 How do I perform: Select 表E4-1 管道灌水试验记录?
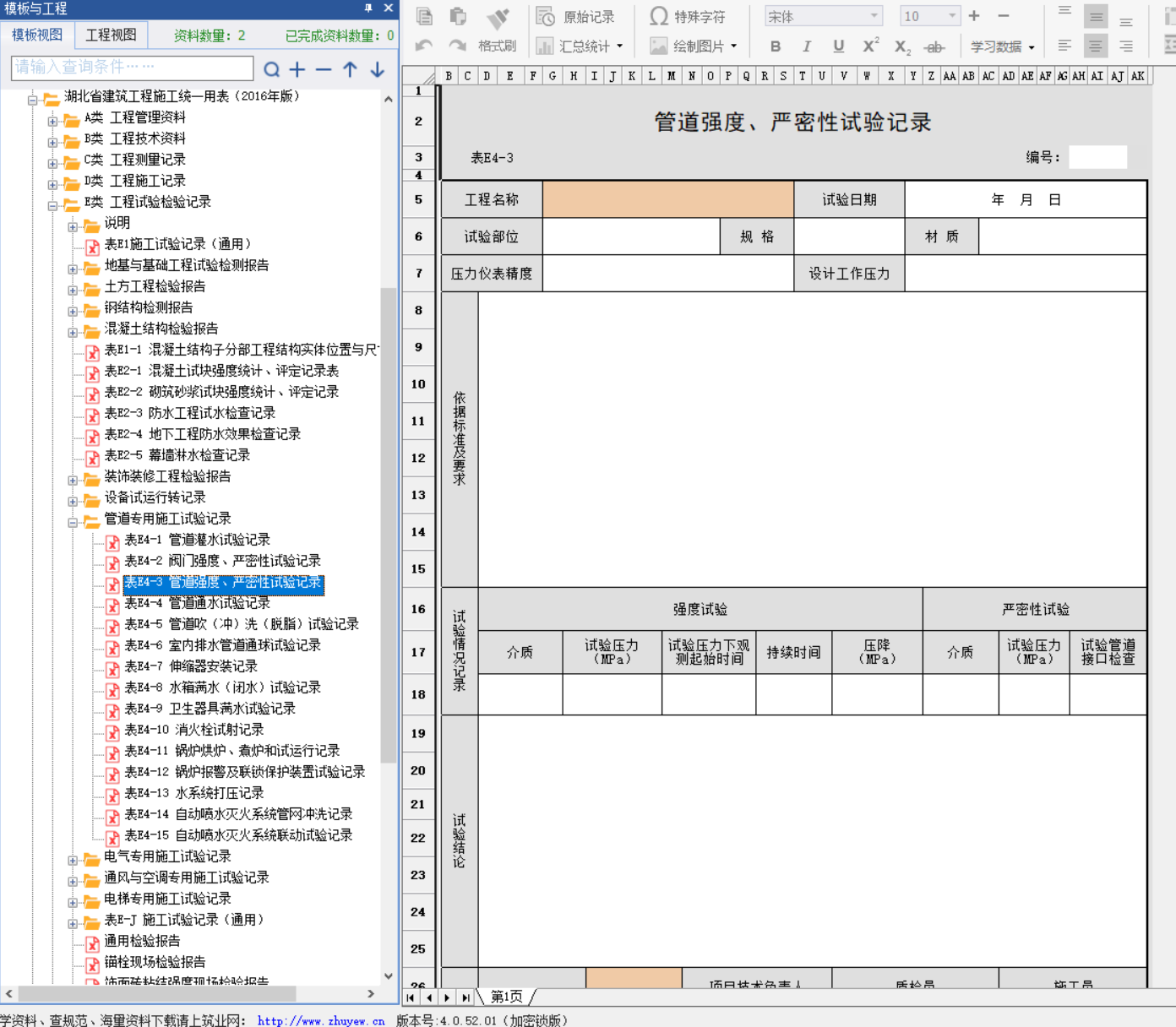pyautogui.click(x=197, y=540)
